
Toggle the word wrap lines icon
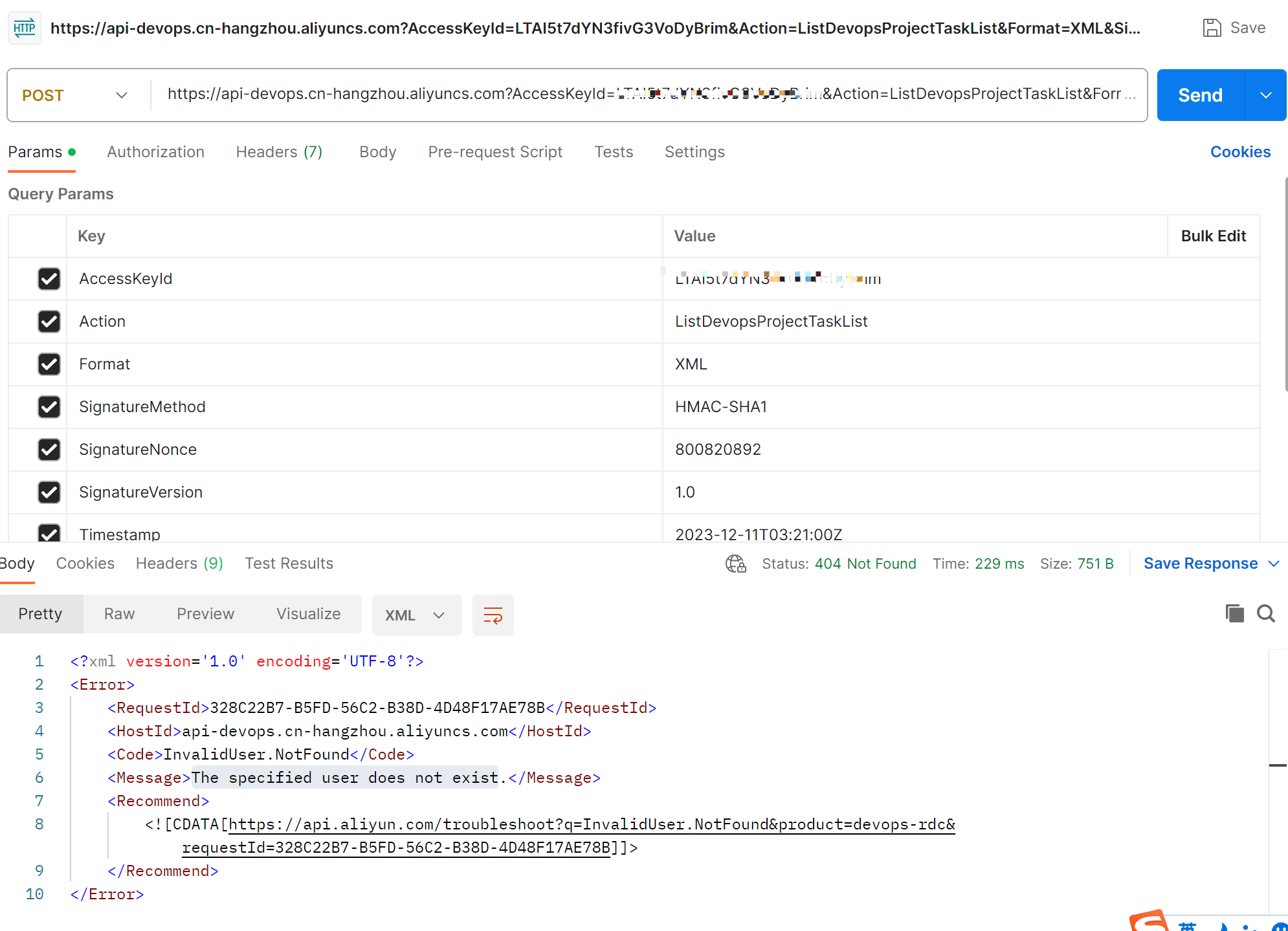493,615
